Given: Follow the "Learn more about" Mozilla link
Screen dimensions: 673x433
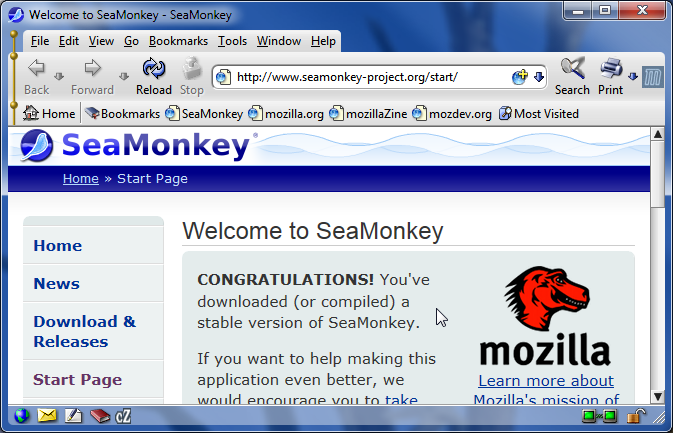Looking at the screenshot, I should point(546,381).
